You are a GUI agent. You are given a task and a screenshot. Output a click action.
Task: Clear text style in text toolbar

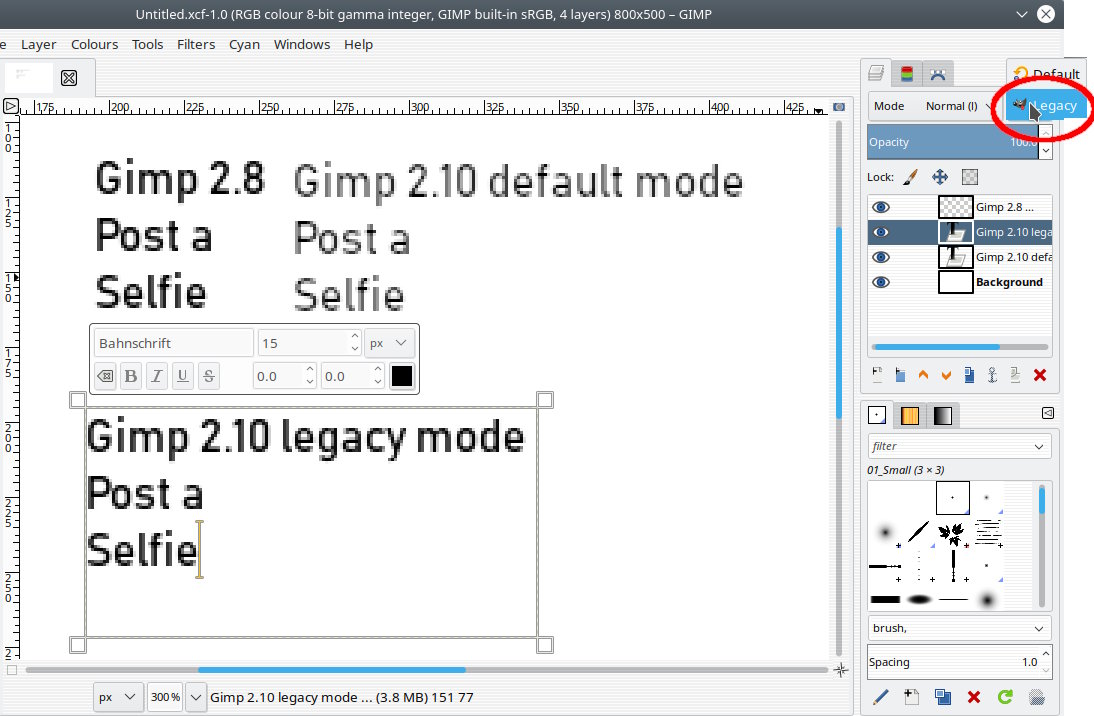pyautogui.click(x=105, y=376)
